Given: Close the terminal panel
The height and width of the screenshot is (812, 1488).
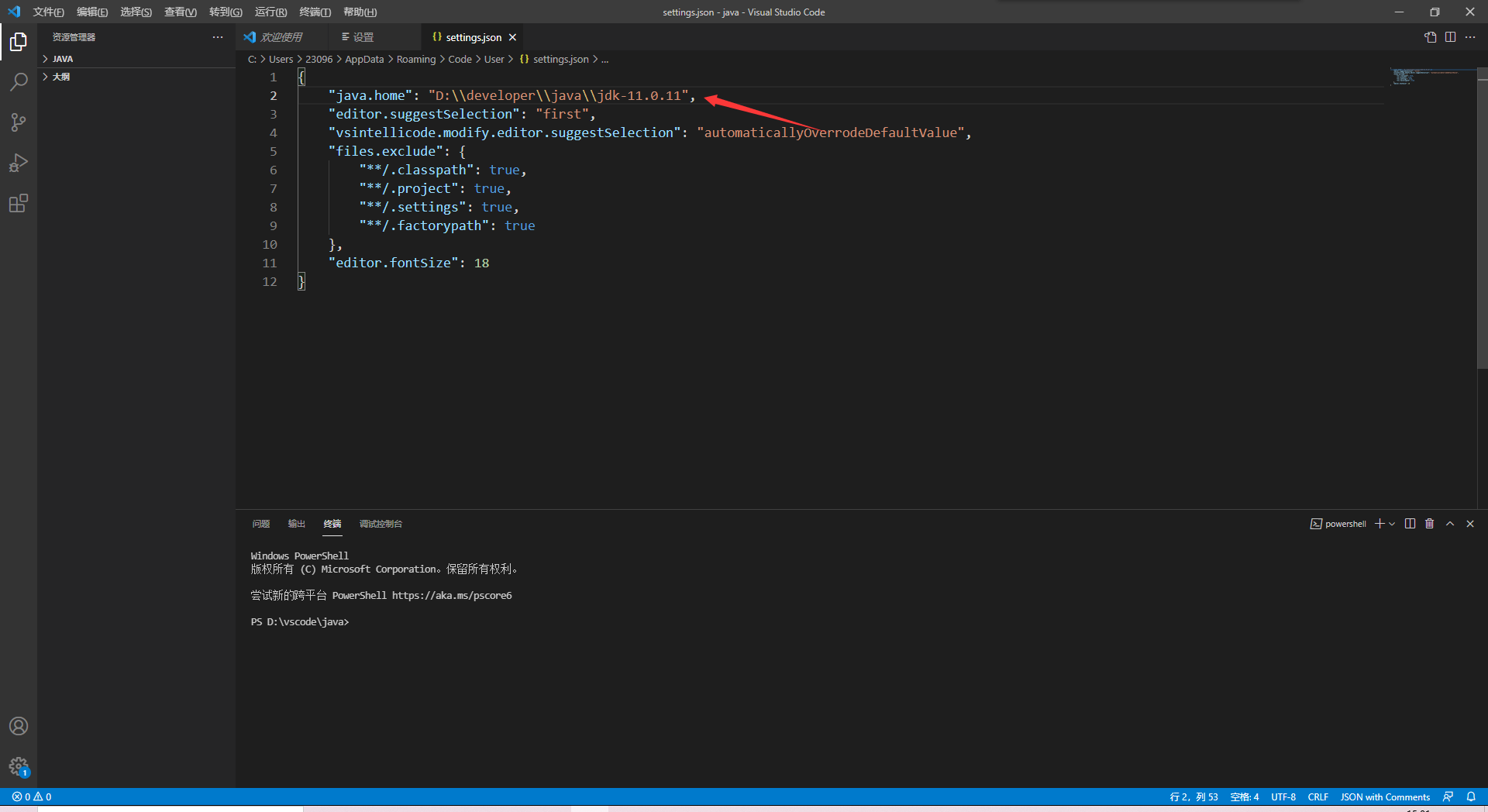Looking at the screenshot, I should [x=1470, y=524].
